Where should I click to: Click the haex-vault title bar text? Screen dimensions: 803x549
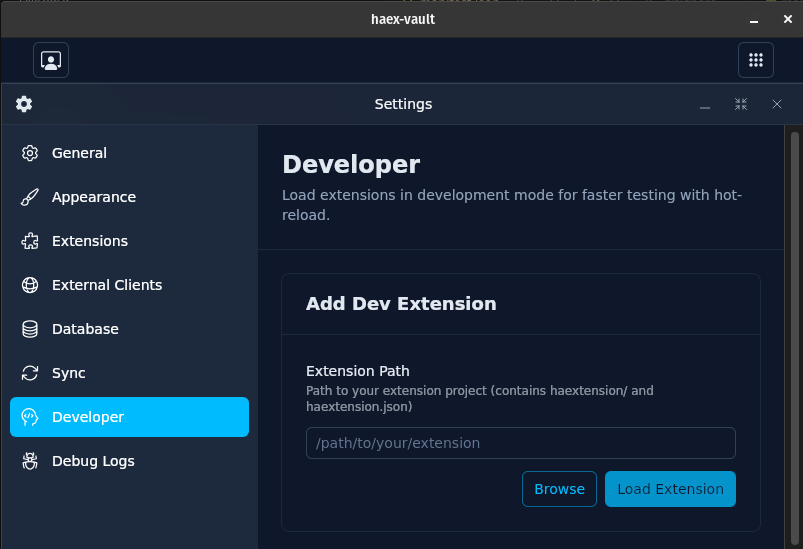coord(403,19)
